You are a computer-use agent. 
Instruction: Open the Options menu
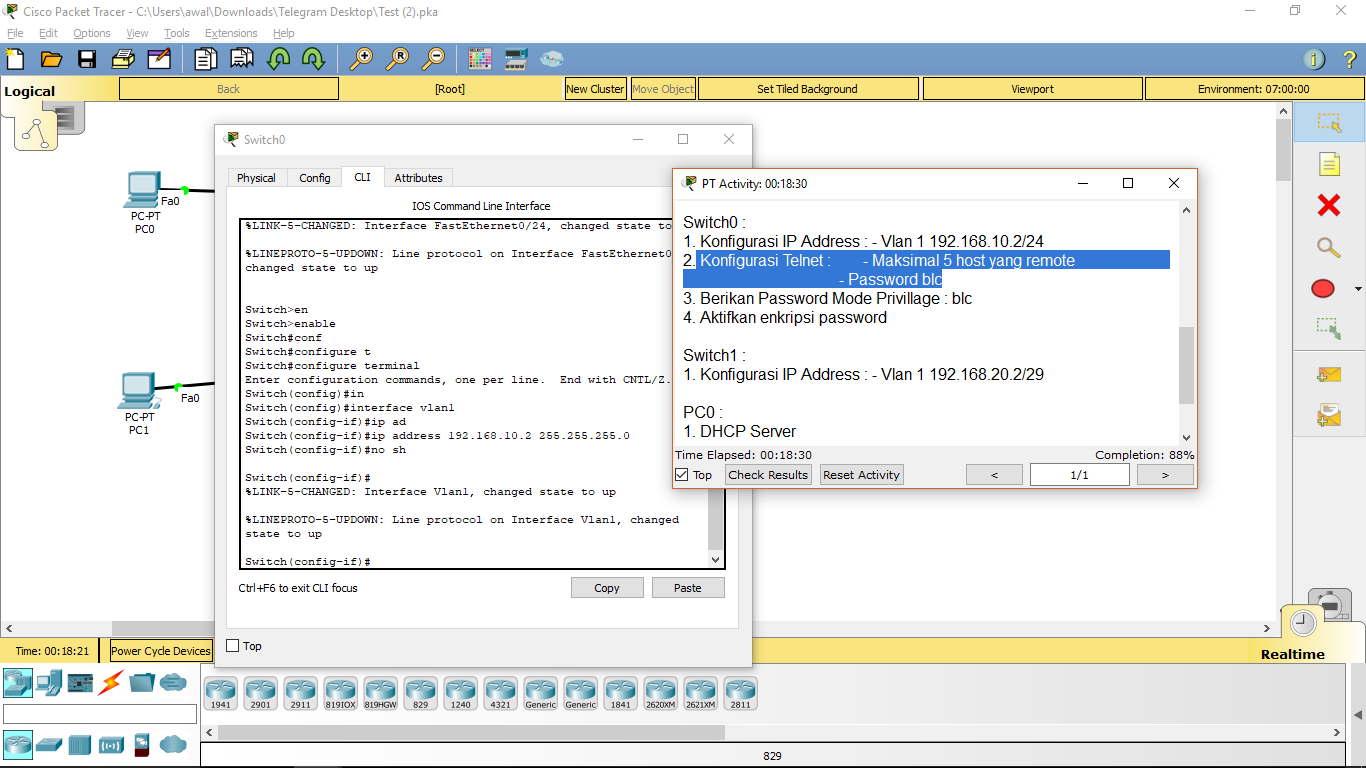tap(92, 33)
